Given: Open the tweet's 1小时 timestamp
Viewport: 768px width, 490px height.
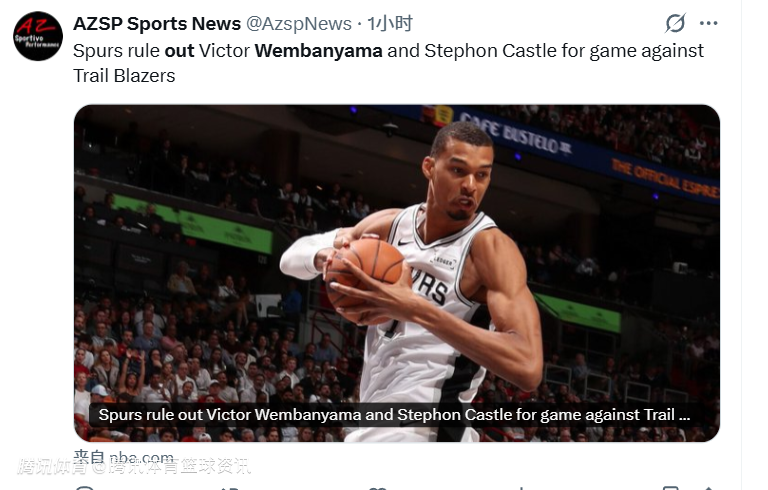Looking at the screenshot, I should coord(390,24).
